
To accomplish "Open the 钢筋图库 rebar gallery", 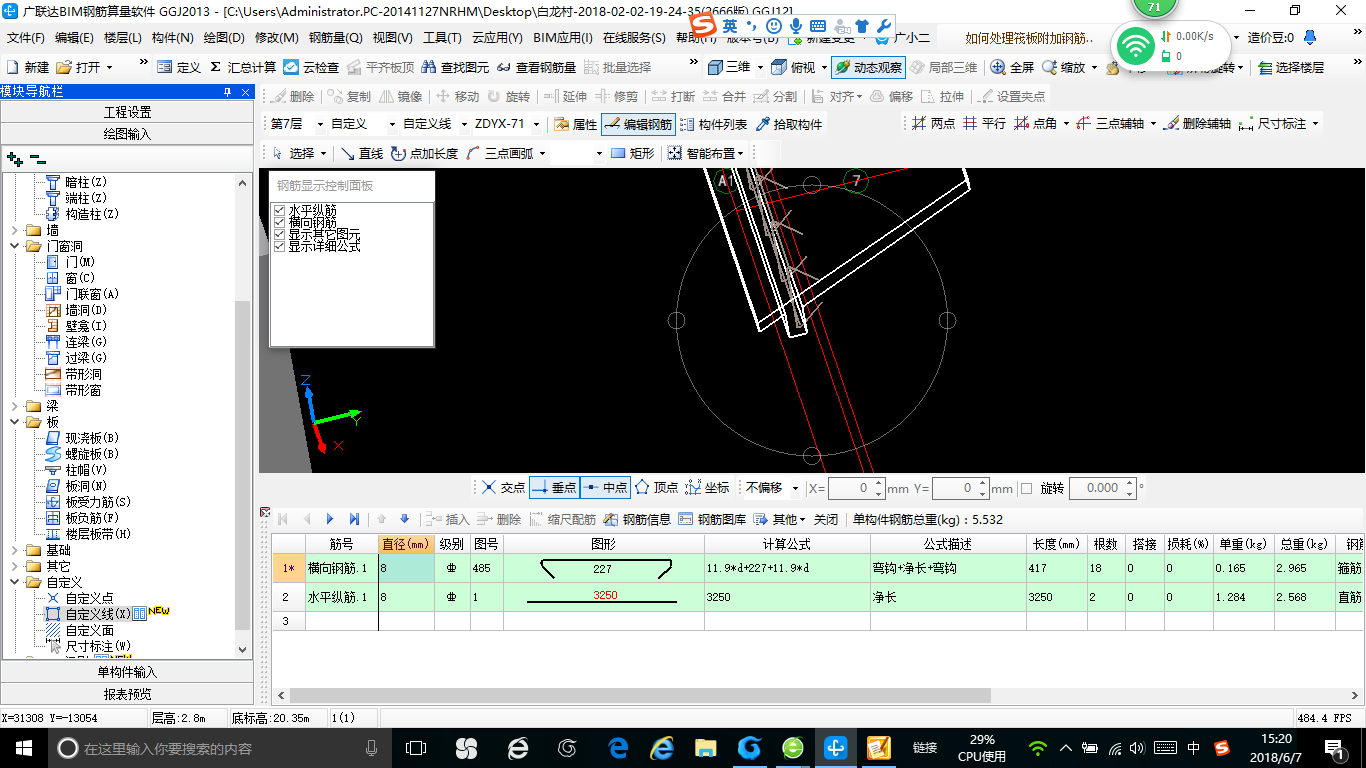I will [x=712, y=519].
